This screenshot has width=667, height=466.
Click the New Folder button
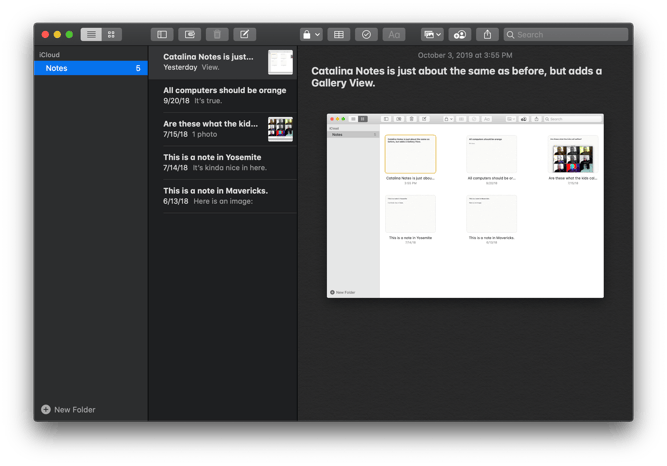click(x=68, y=409)
